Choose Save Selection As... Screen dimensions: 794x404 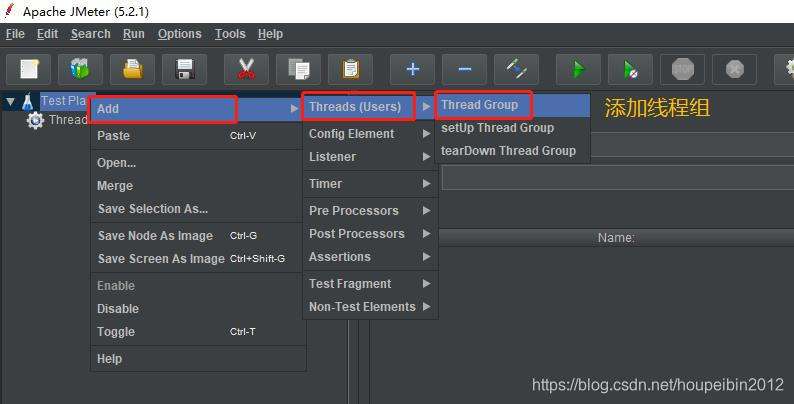pos(198,209)
